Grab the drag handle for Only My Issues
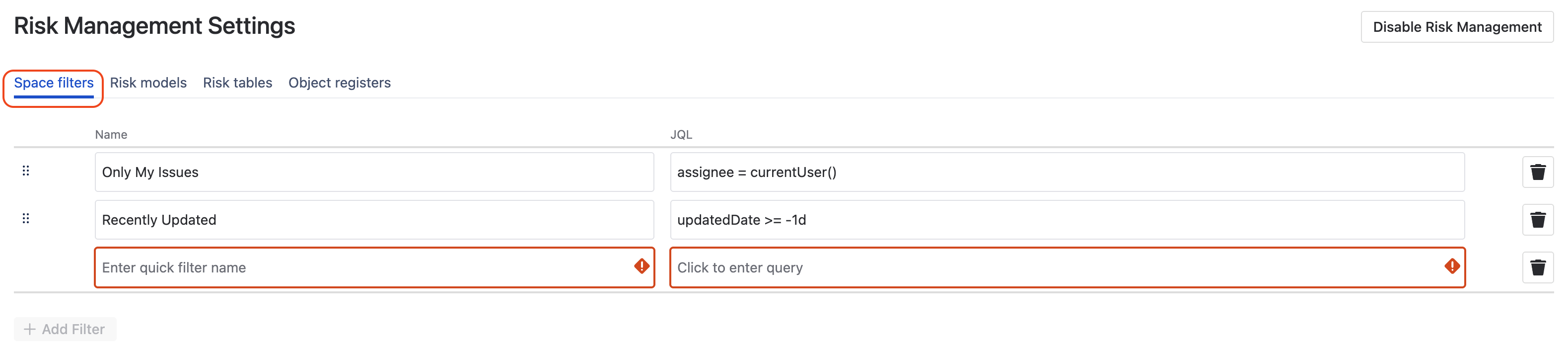 pyautogui.click(x=25, y=171)
